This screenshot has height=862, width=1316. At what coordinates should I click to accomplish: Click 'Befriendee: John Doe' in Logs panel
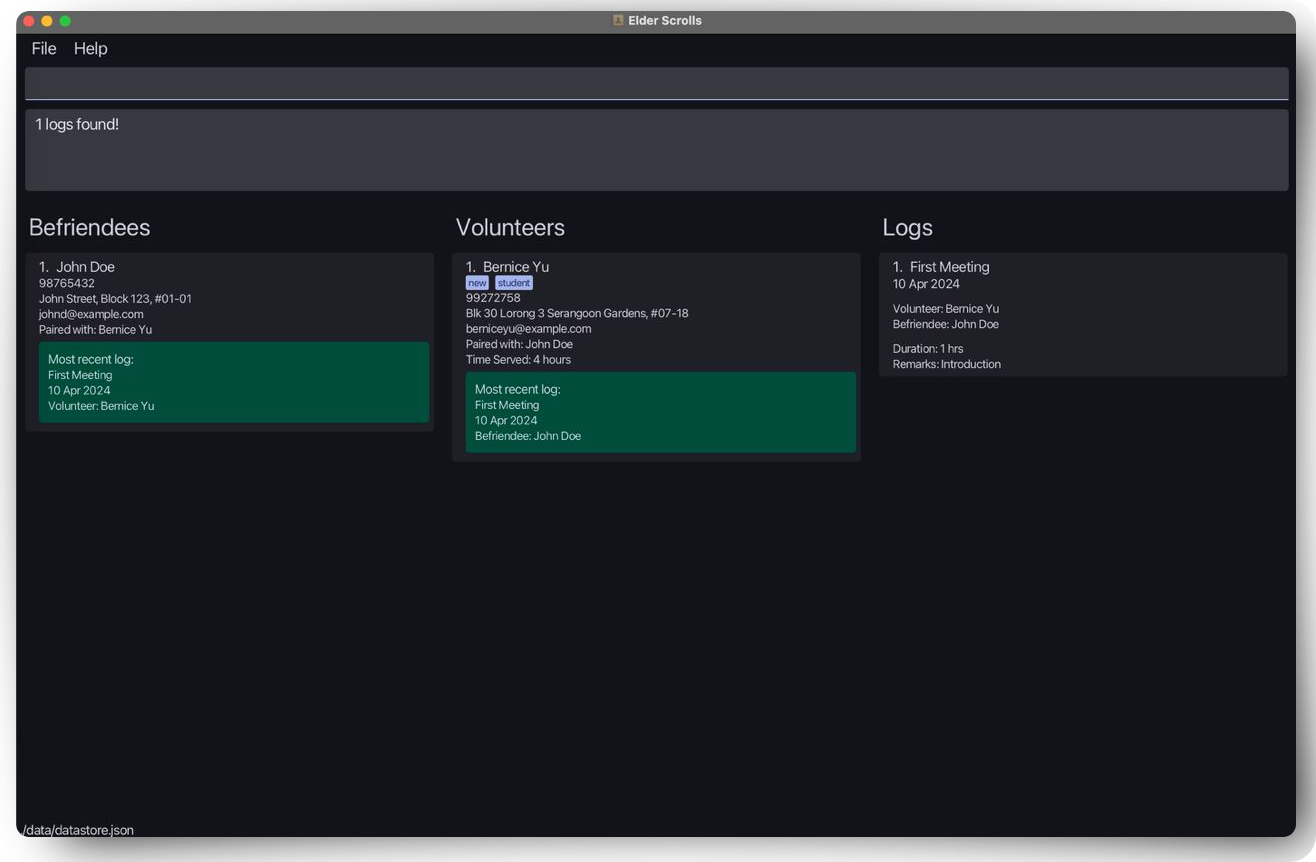tap(946, 324)
